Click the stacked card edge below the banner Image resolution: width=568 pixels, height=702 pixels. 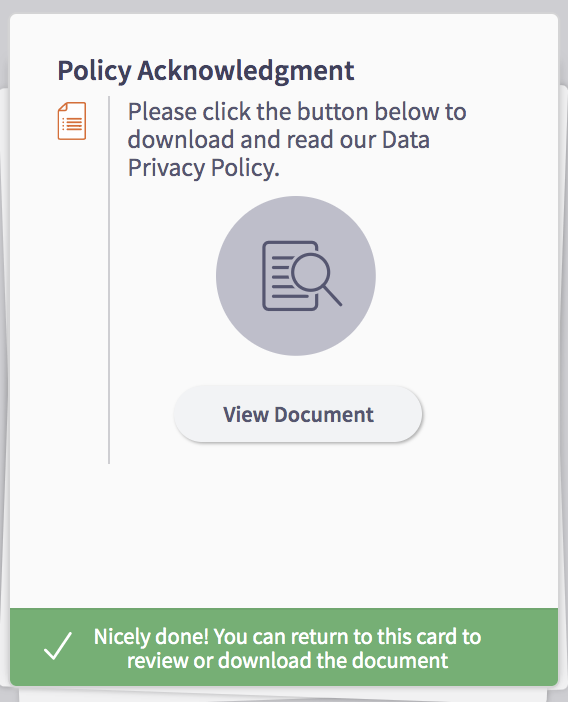[x=284, y=693]
